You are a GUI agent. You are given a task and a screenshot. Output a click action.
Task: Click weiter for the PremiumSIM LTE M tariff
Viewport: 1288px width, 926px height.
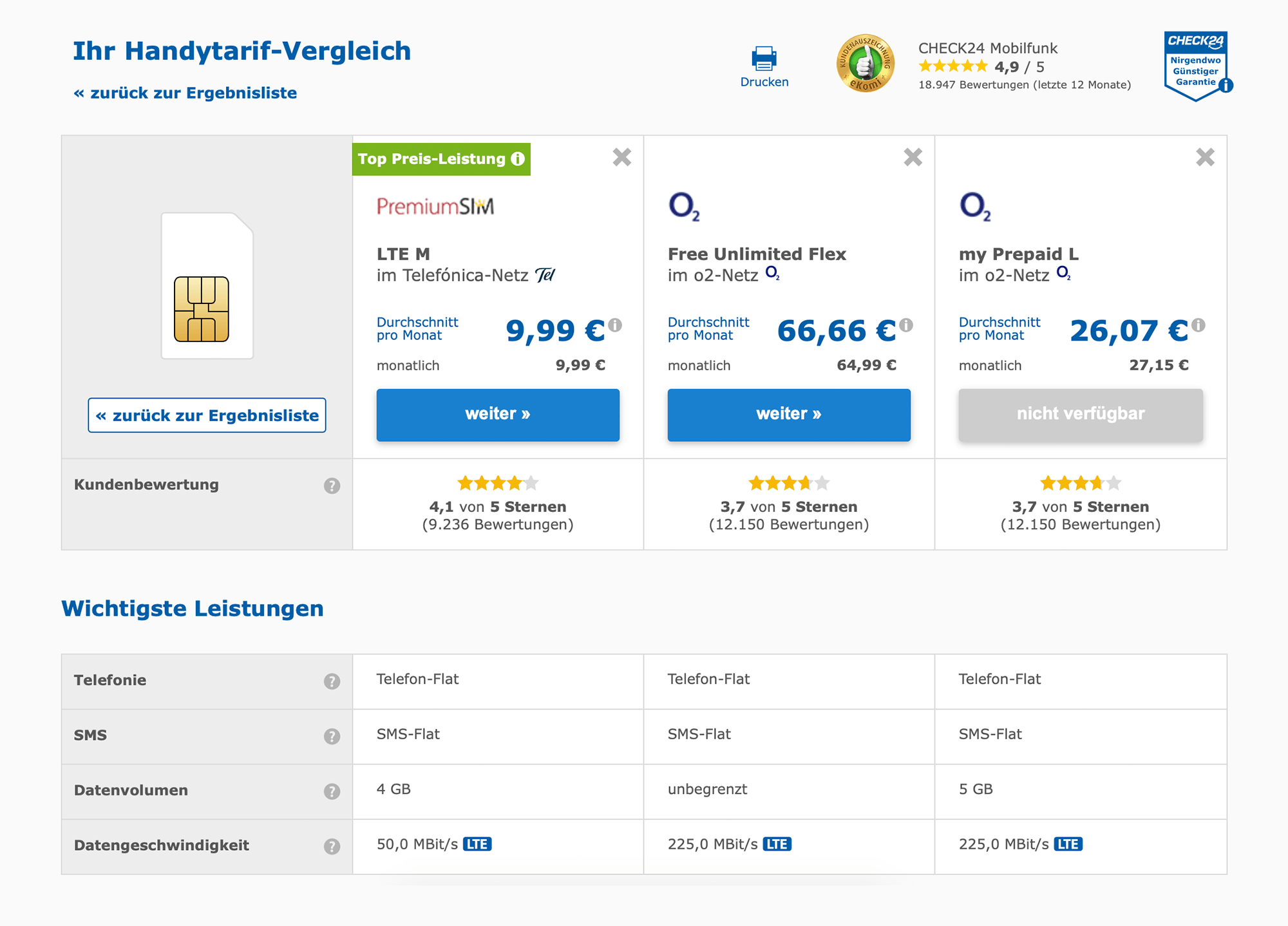498,415
